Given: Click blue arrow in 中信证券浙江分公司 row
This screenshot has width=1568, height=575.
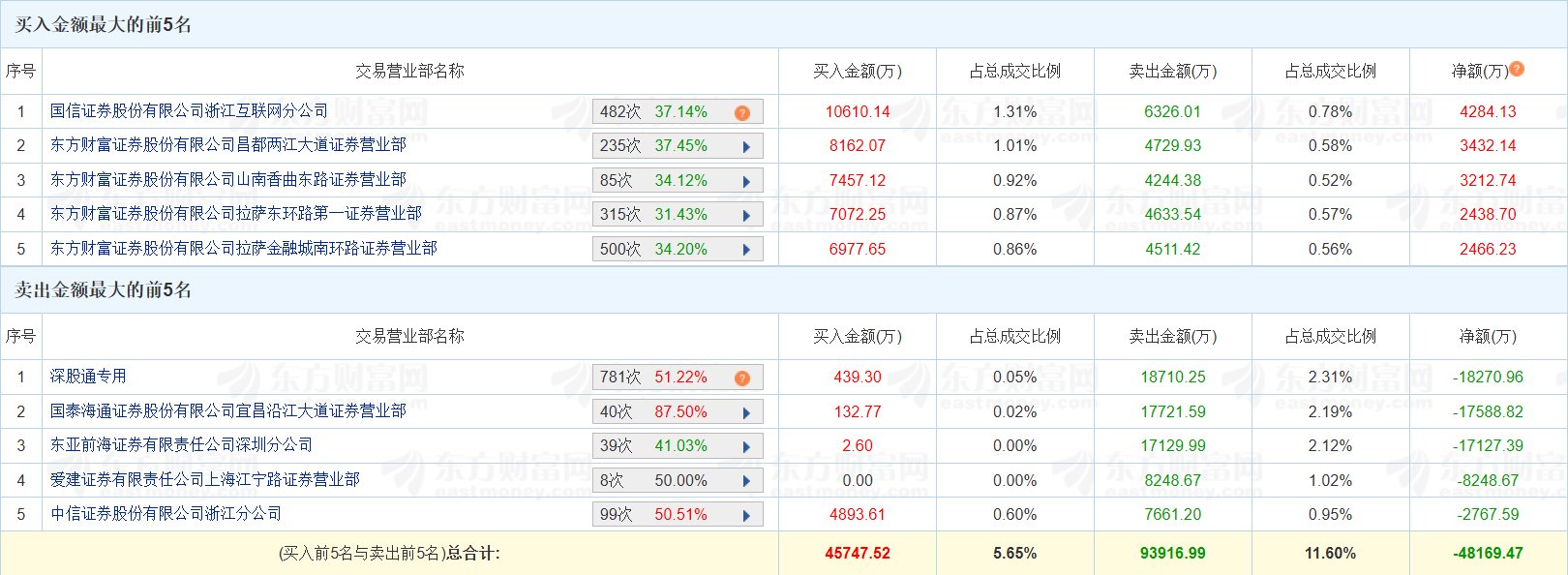Looking at the screenshot, I should [746, 516].
